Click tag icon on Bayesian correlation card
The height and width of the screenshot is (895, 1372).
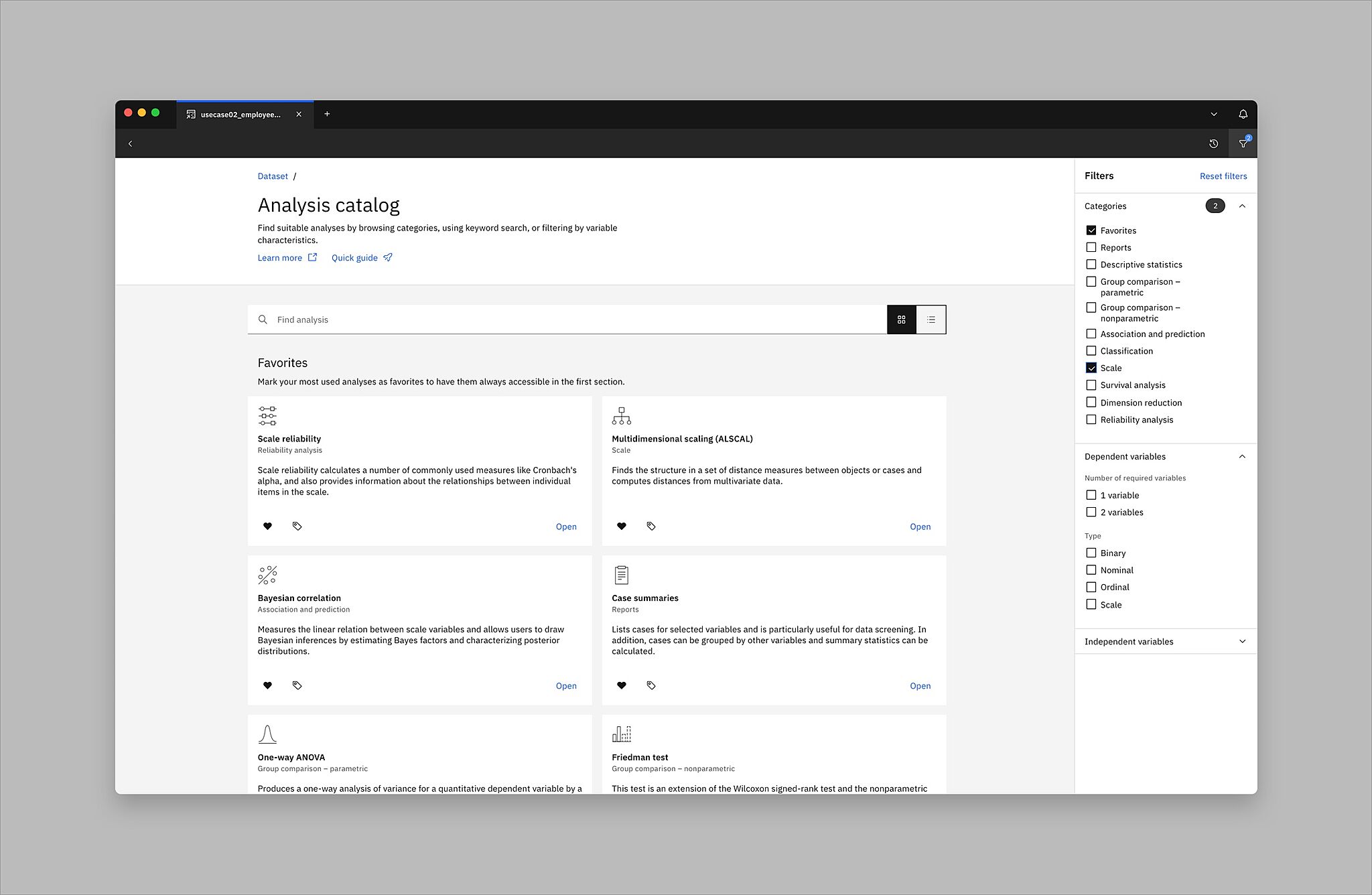(297, 685)
